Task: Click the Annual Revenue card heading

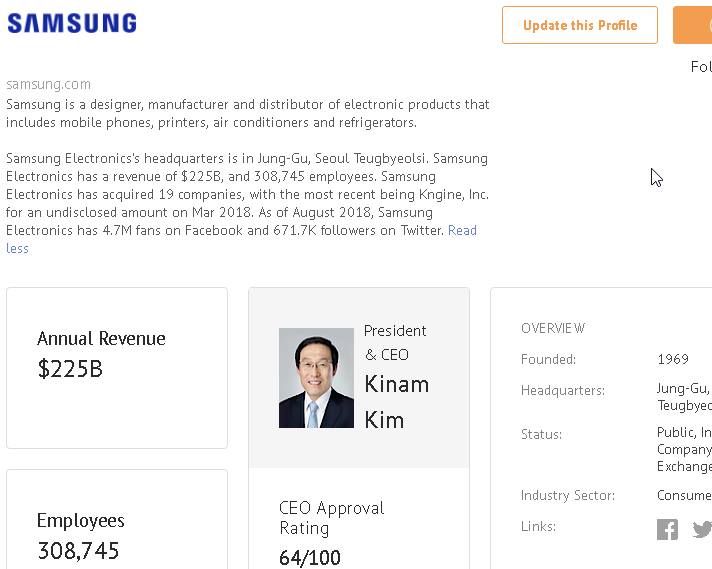Action: click(101, 338)
